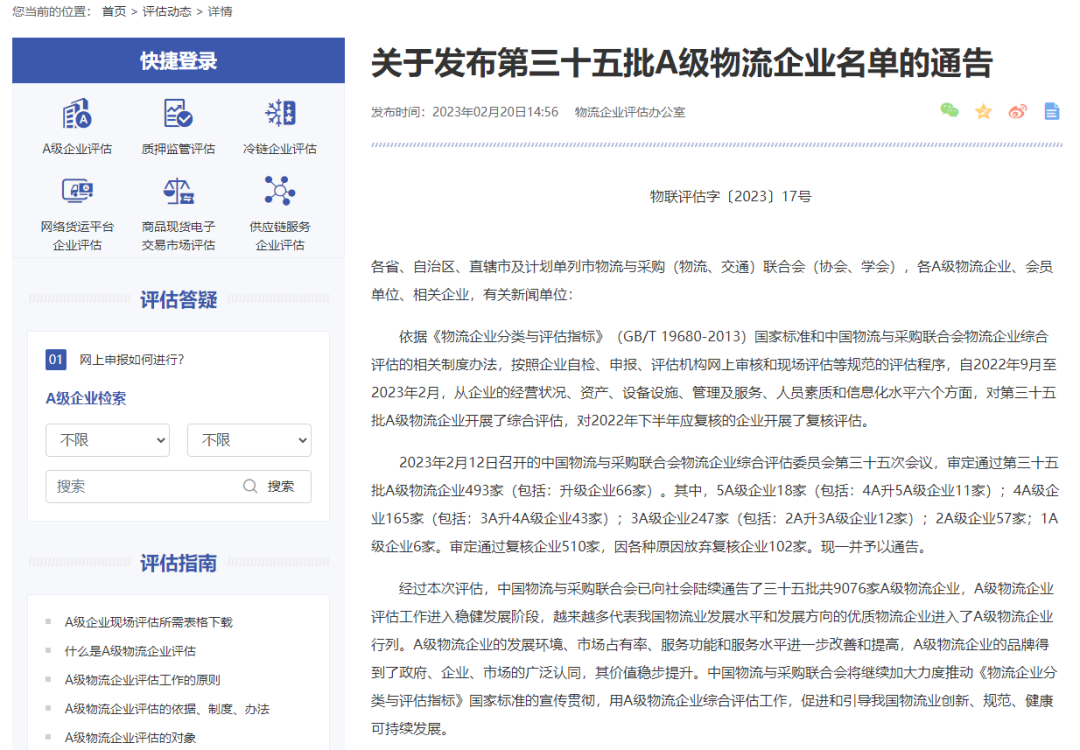This screenshot has height=750, width=1080.
Task: Open 什么是A级物流企业评估 link
Action: 130,651
